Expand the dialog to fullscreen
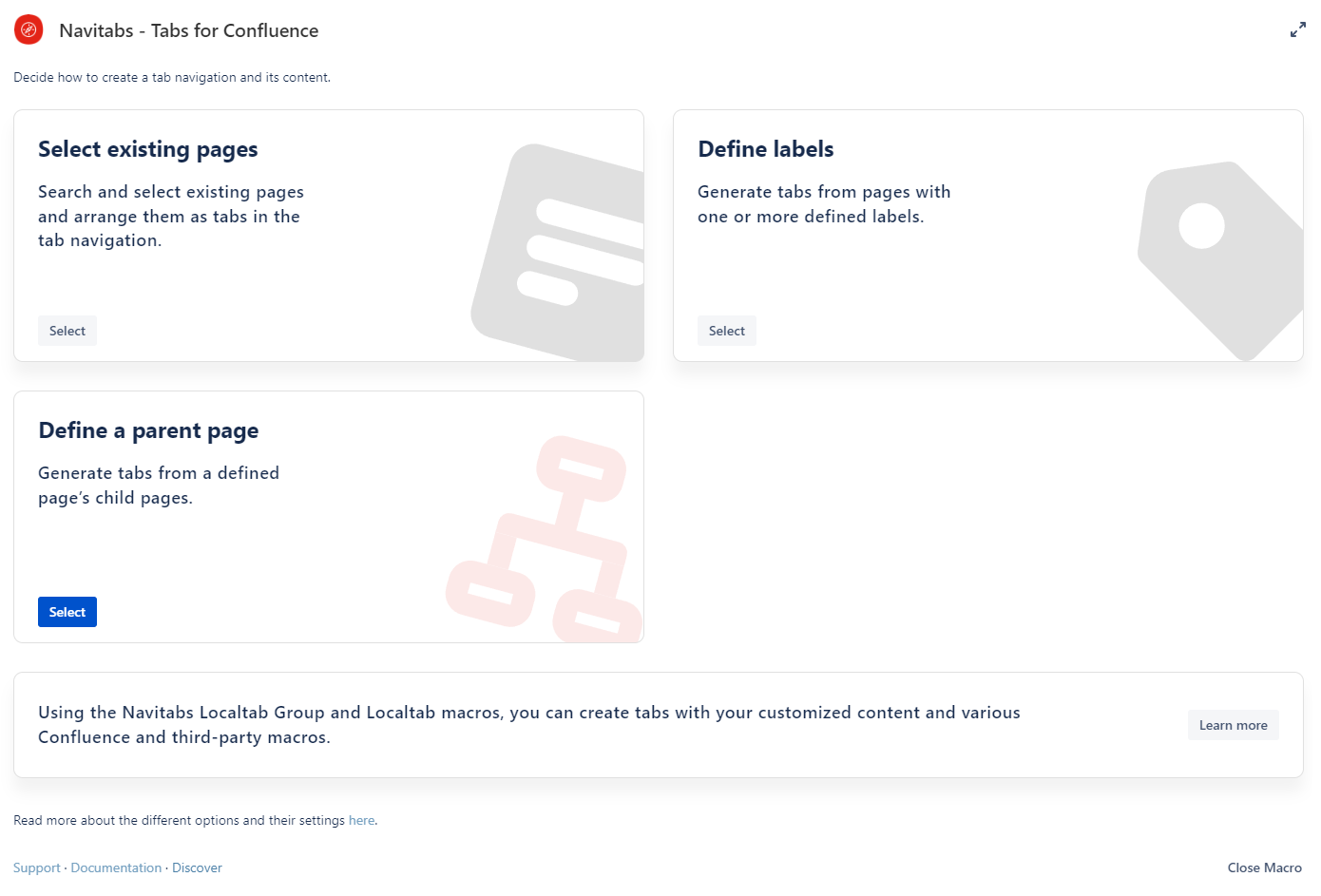 pyautogui.click(x=1297, y=30)
